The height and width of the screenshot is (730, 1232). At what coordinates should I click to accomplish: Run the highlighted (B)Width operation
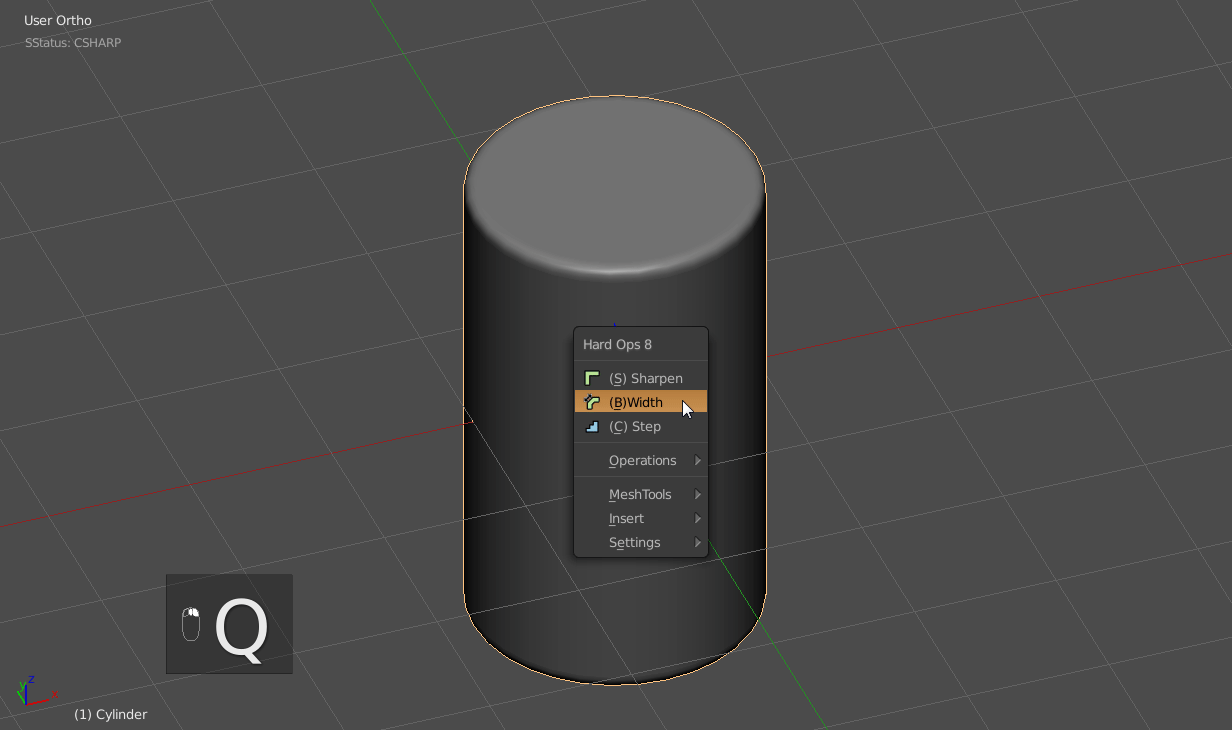635,402
